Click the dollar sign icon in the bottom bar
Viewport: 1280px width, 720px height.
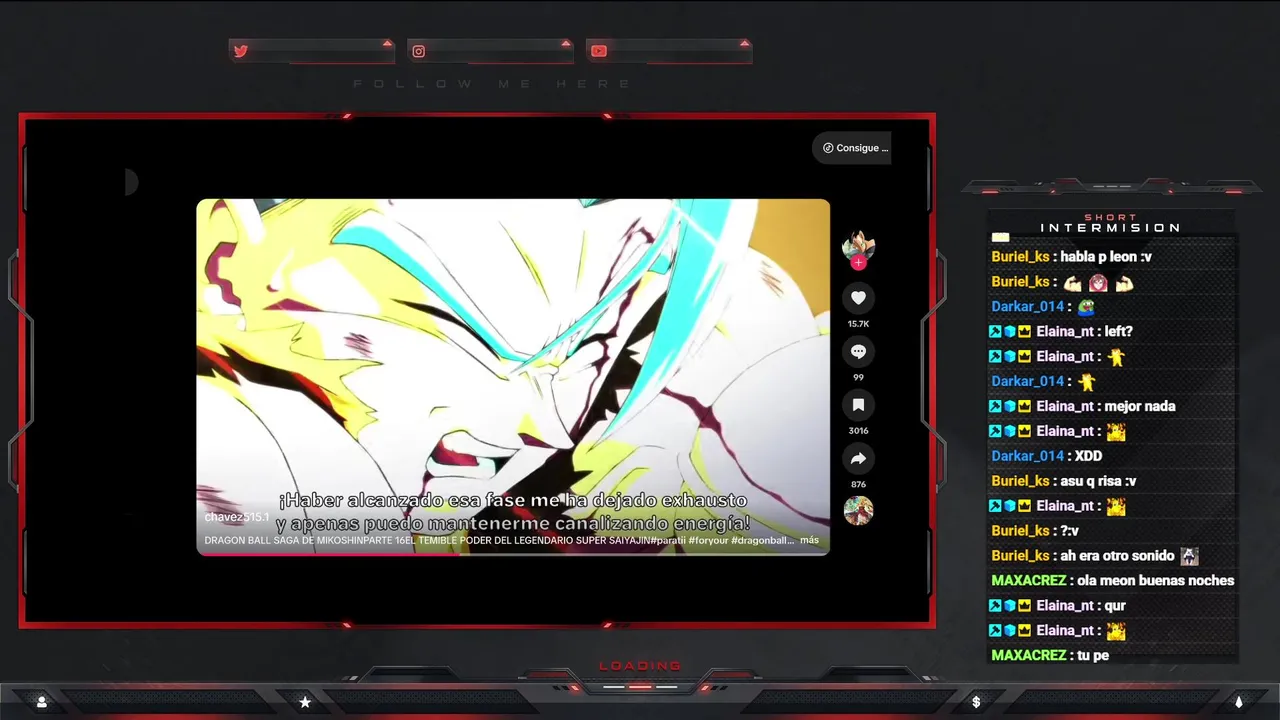tap(976, 702)
